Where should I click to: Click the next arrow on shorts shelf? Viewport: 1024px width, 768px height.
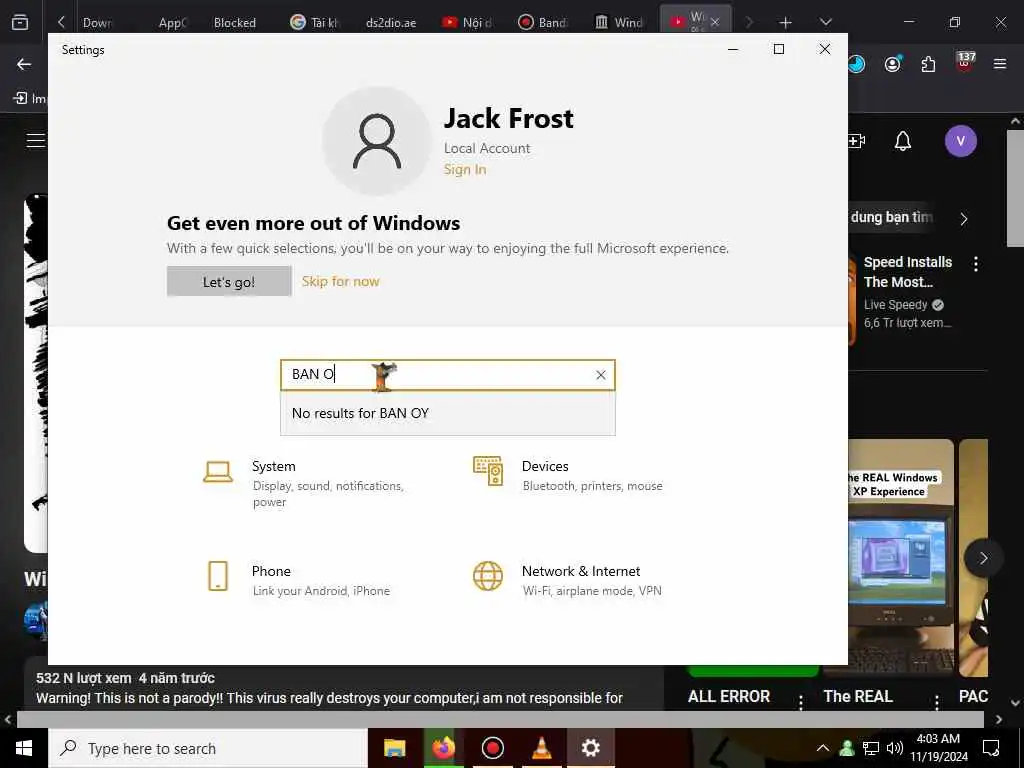(x=983, y=558)
